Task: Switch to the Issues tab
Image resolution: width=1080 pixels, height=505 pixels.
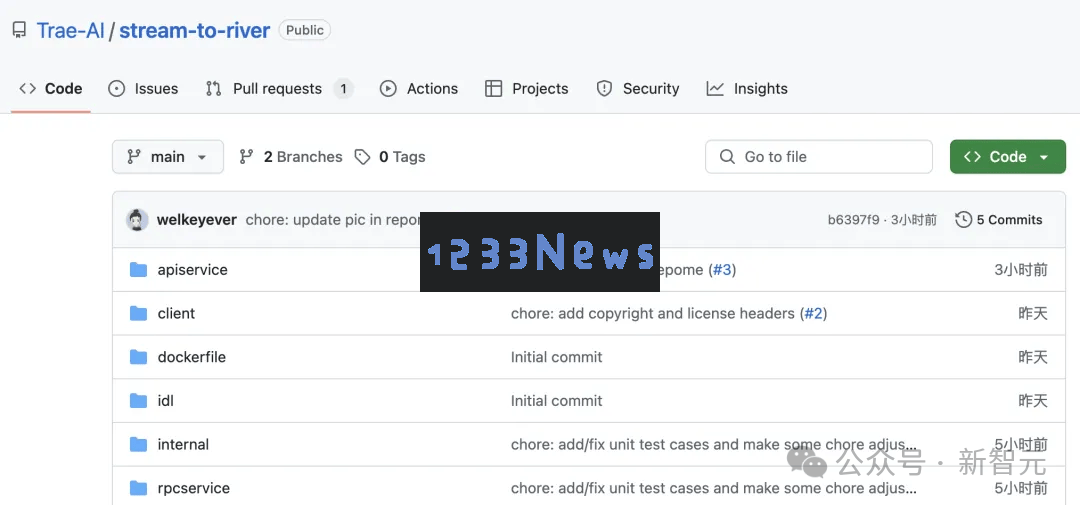Action: [x=143, y=89]
